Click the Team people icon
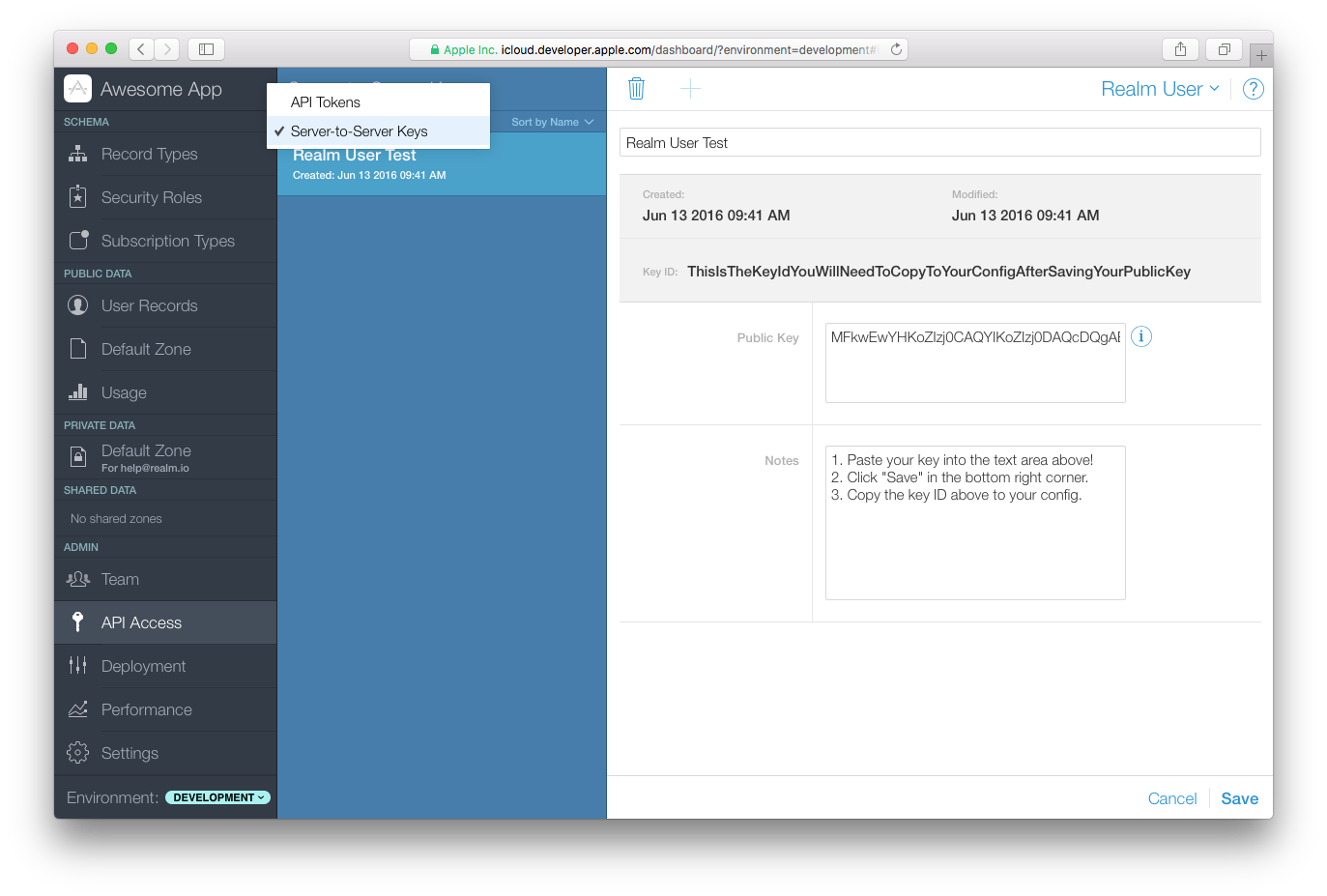 [78, 579]
